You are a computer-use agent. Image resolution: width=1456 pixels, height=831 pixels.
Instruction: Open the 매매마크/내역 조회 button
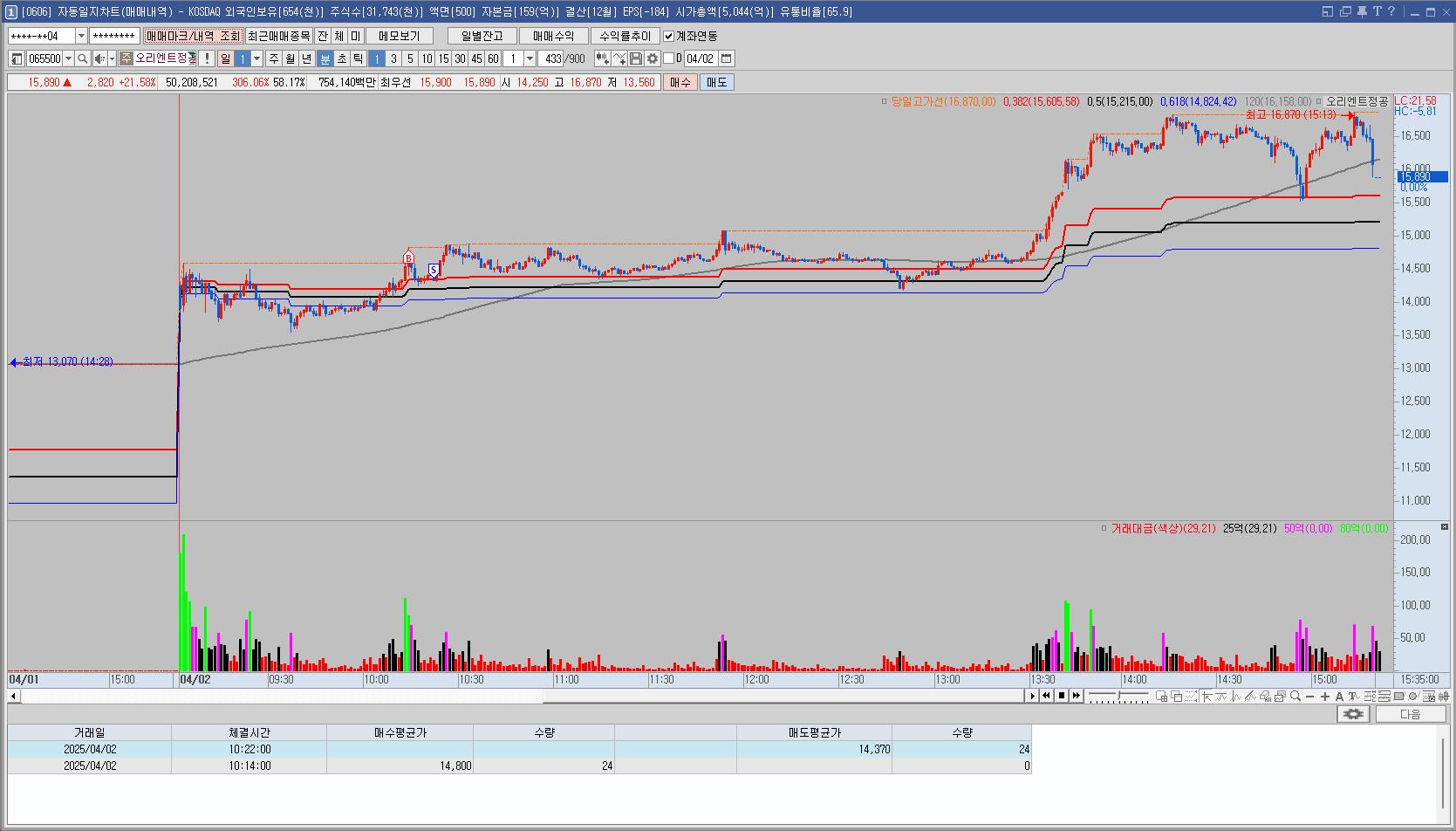point(193,36)
